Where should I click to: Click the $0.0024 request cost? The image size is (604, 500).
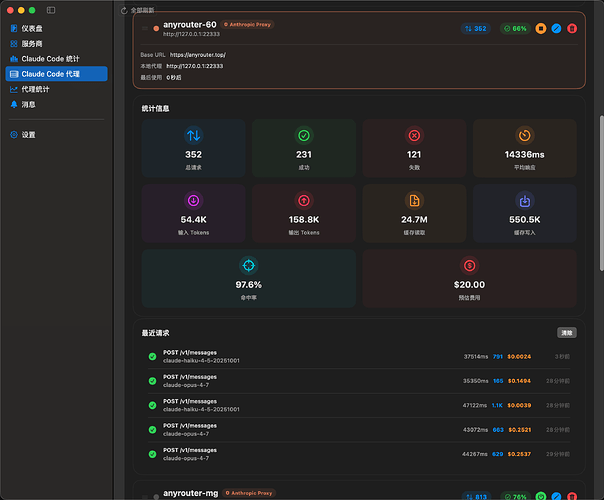[x=519, y=357]
